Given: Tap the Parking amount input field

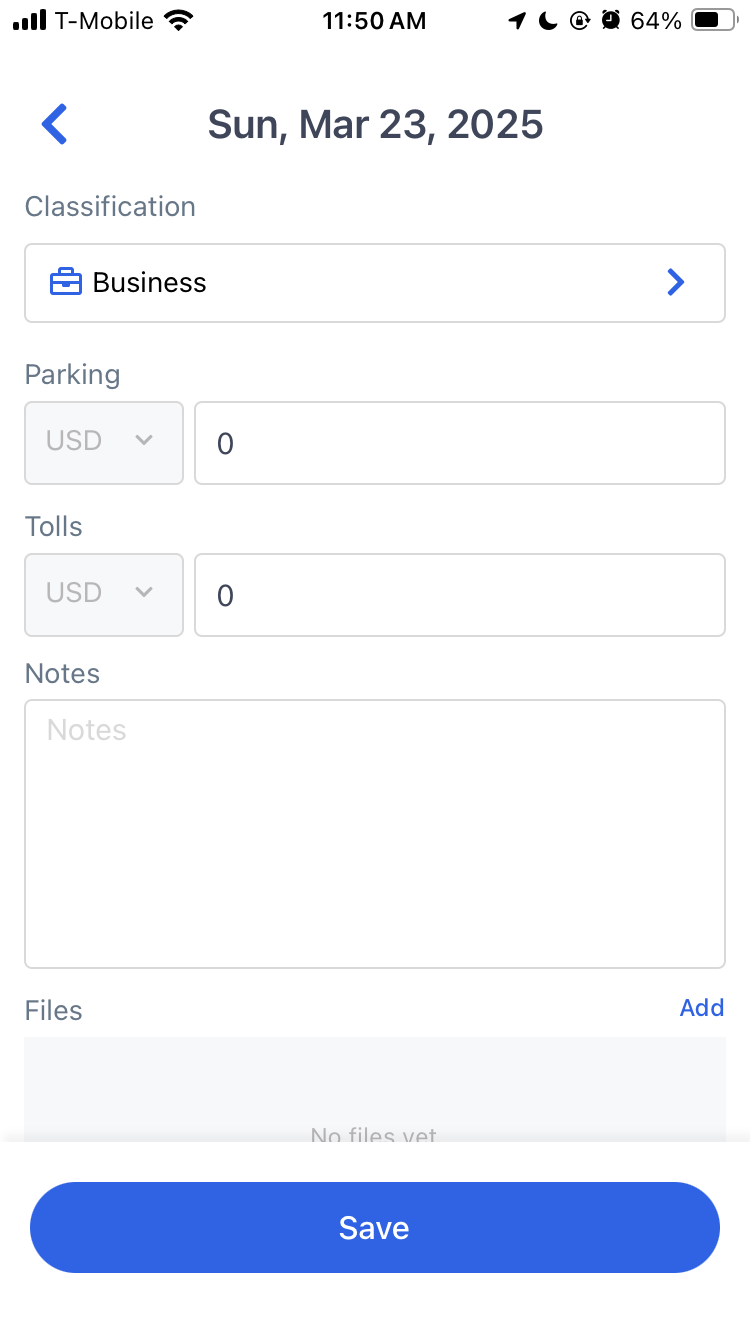Looking at the screenshot, I should coord(460,443).
